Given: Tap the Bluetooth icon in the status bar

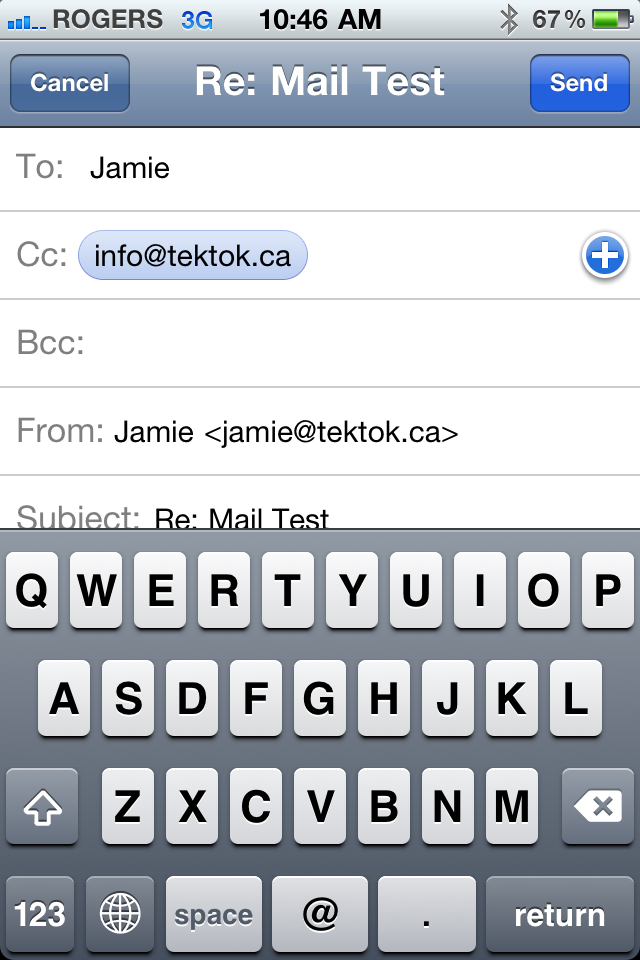Looking at the screenshot, I should (509, 19).
